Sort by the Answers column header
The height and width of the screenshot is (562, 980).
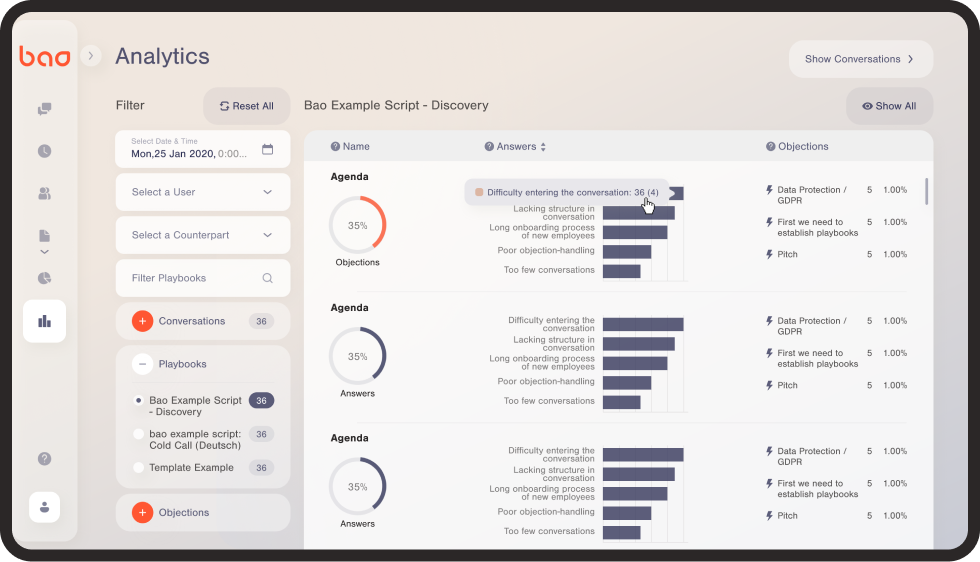tap(516, 146)
